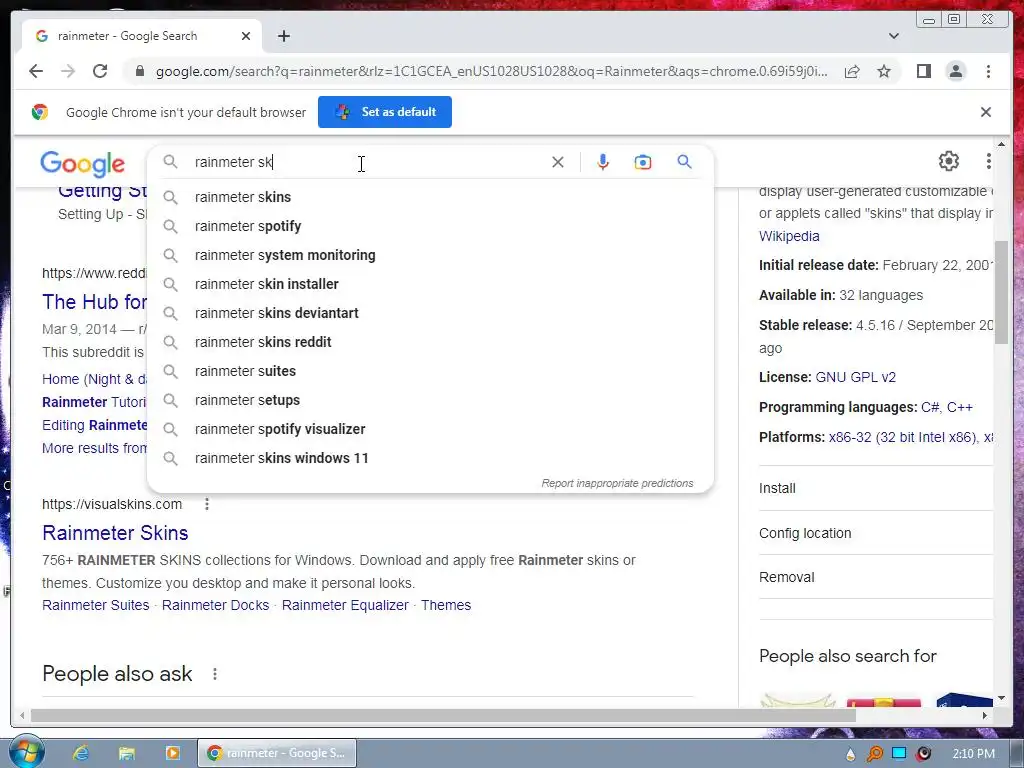Click the Set as default button
The width and height of the screenshot is (1024, 768).
point(385,112)
